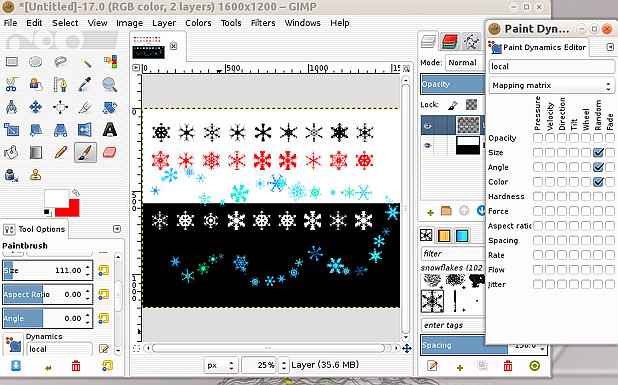Enable Jitter Pressure checkbox

538,284
